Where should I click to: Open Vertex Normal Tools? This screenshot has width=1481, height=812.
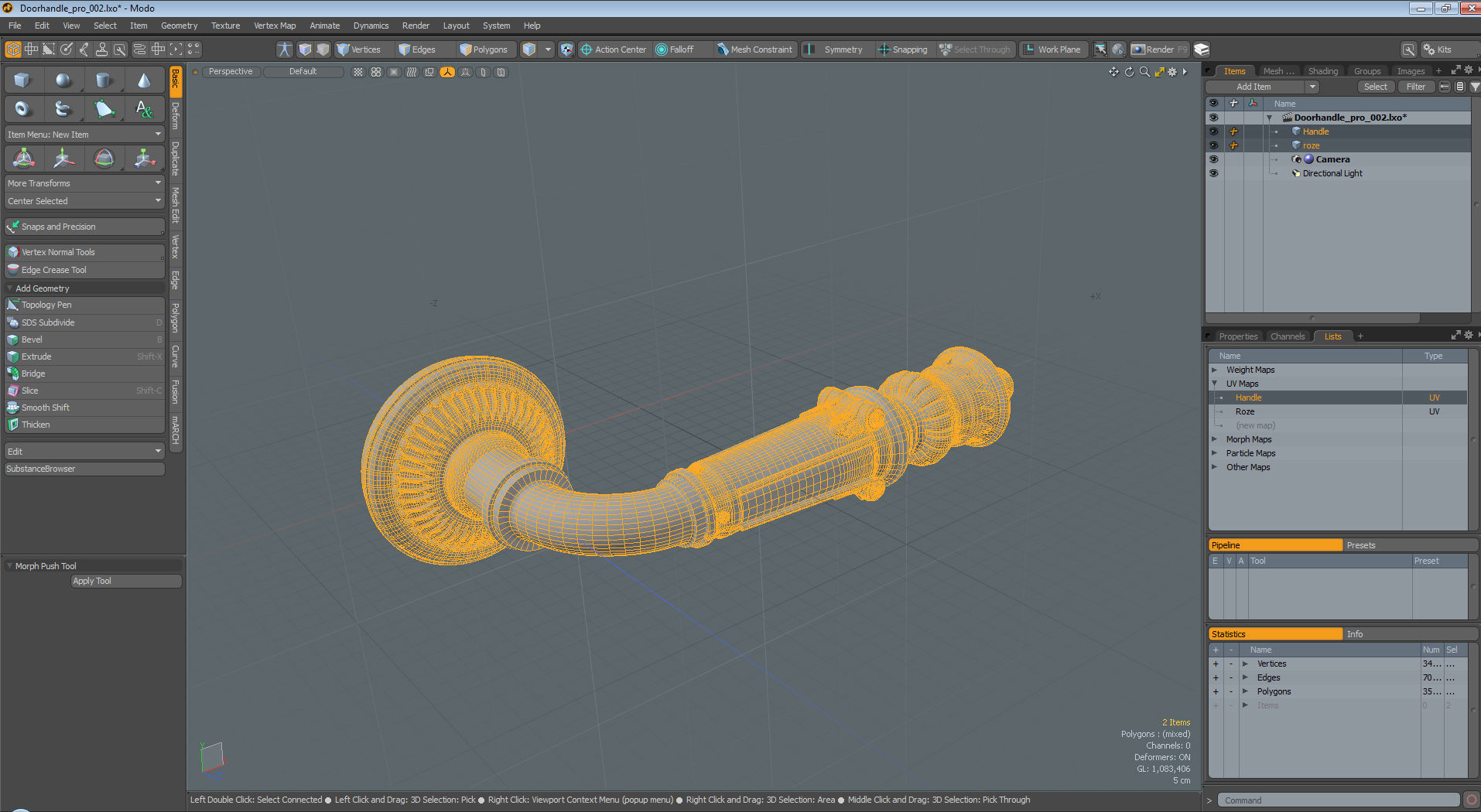(x=85, y=252)
